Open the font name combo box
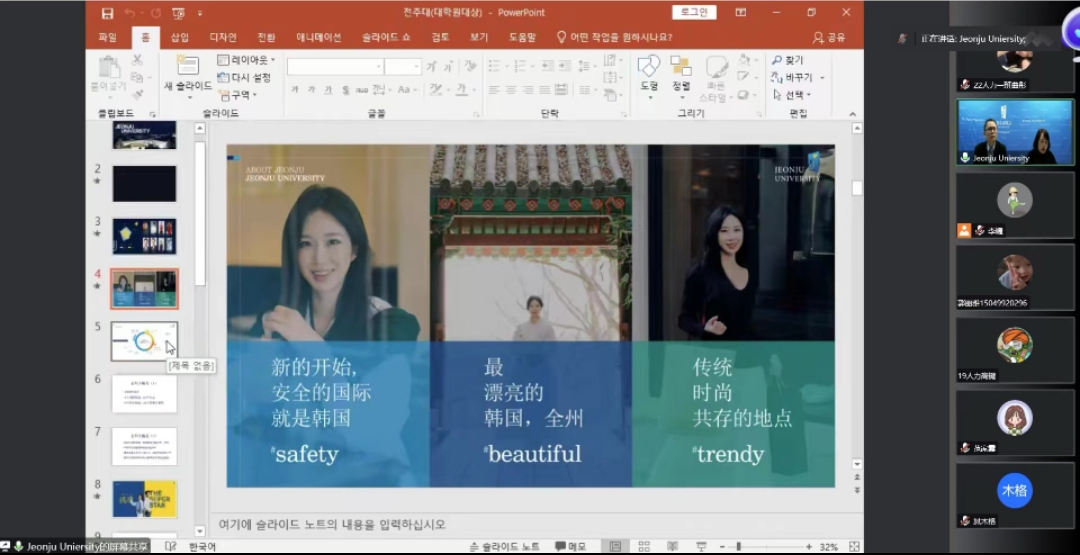The width and height of the screenshot is (1080, 555). [x=335, y=67]
